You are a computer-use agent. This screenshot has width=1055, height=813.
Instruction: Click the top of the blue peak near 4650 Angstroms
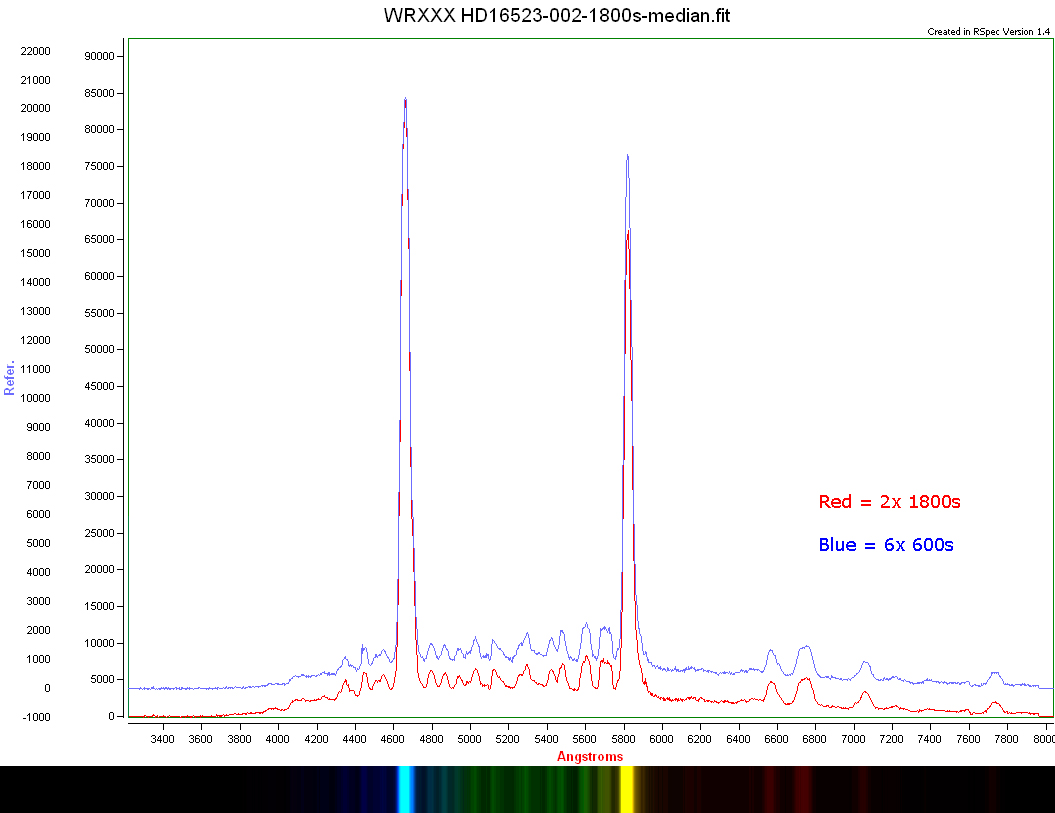[405, 99]
